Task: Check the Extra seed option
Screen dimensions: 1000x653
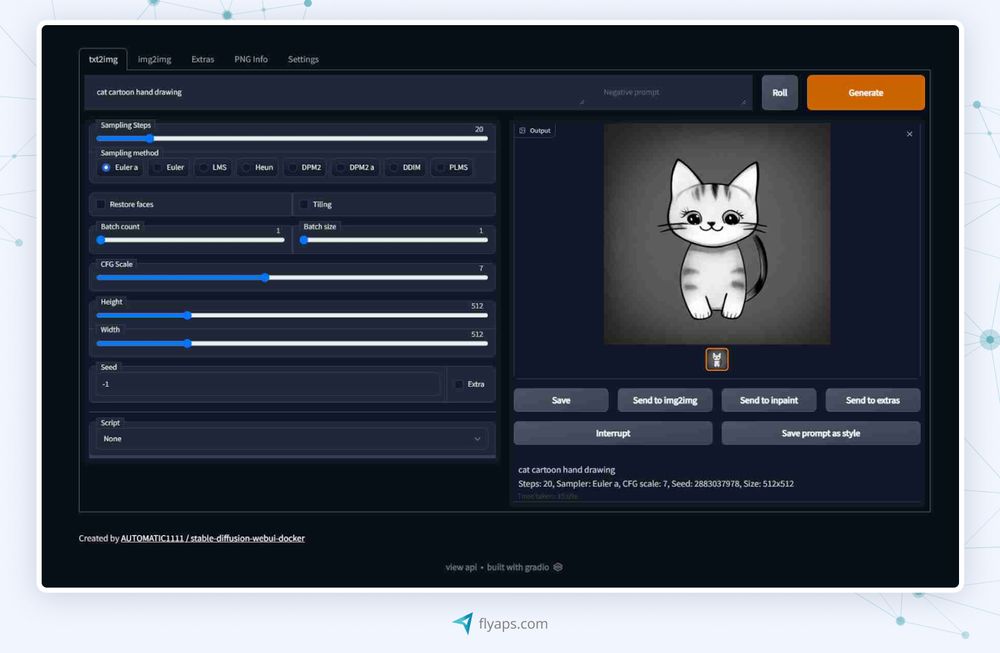Action: 459,384
